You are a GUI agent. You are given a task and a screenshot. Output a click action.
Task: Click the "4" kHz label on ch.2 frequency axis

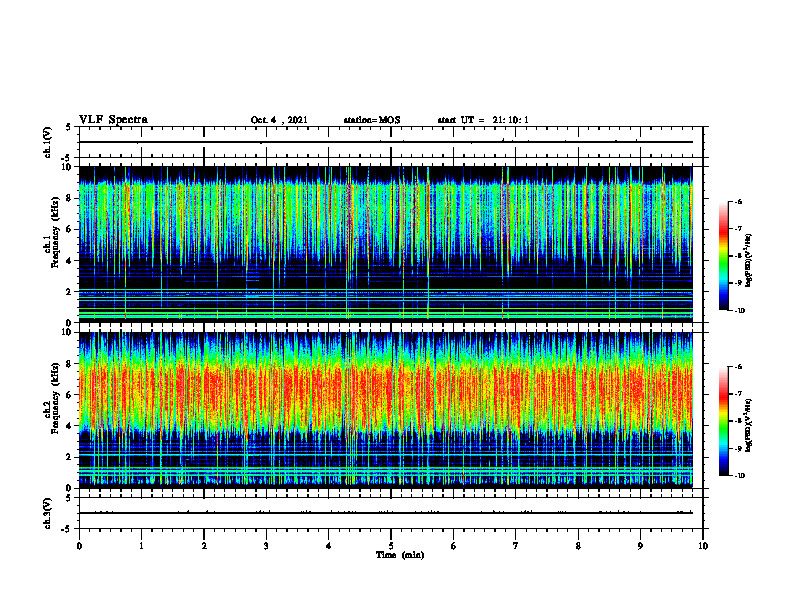click(x=69, y=426)
